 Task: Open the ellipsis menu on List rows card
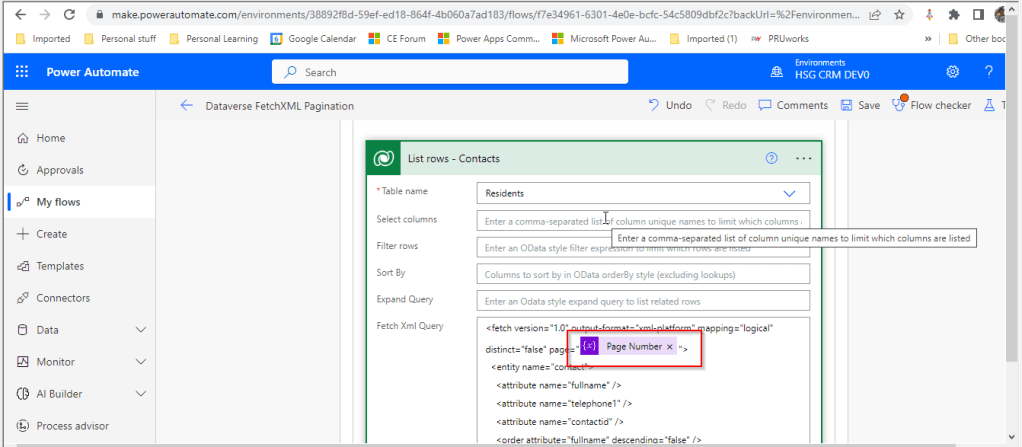tap(803, 158)
